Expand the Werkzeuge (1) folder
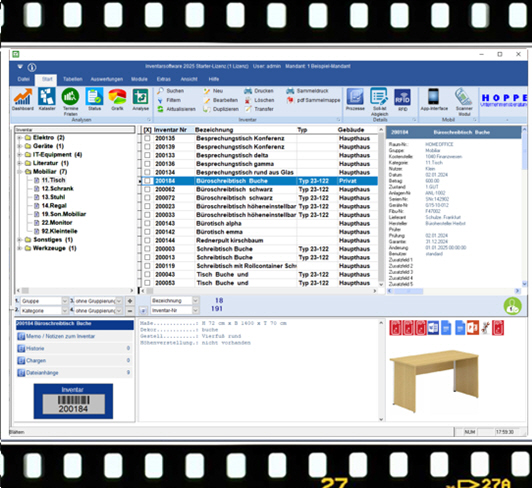Viewport: 532px width, 488px height. point(20,248)
